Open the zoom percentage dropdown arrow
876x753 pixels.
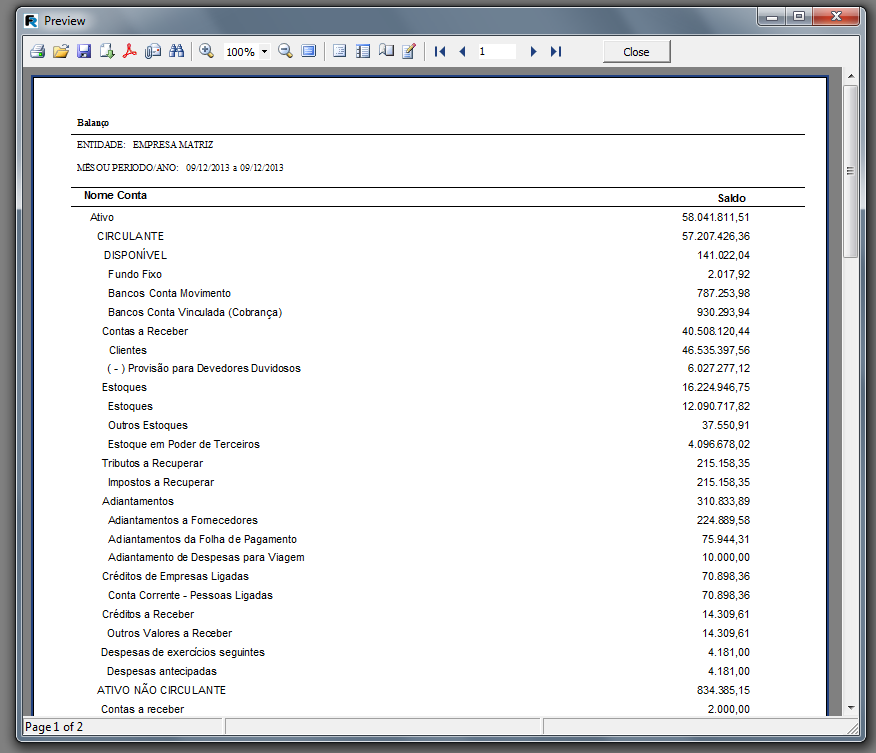pos(265,52)
